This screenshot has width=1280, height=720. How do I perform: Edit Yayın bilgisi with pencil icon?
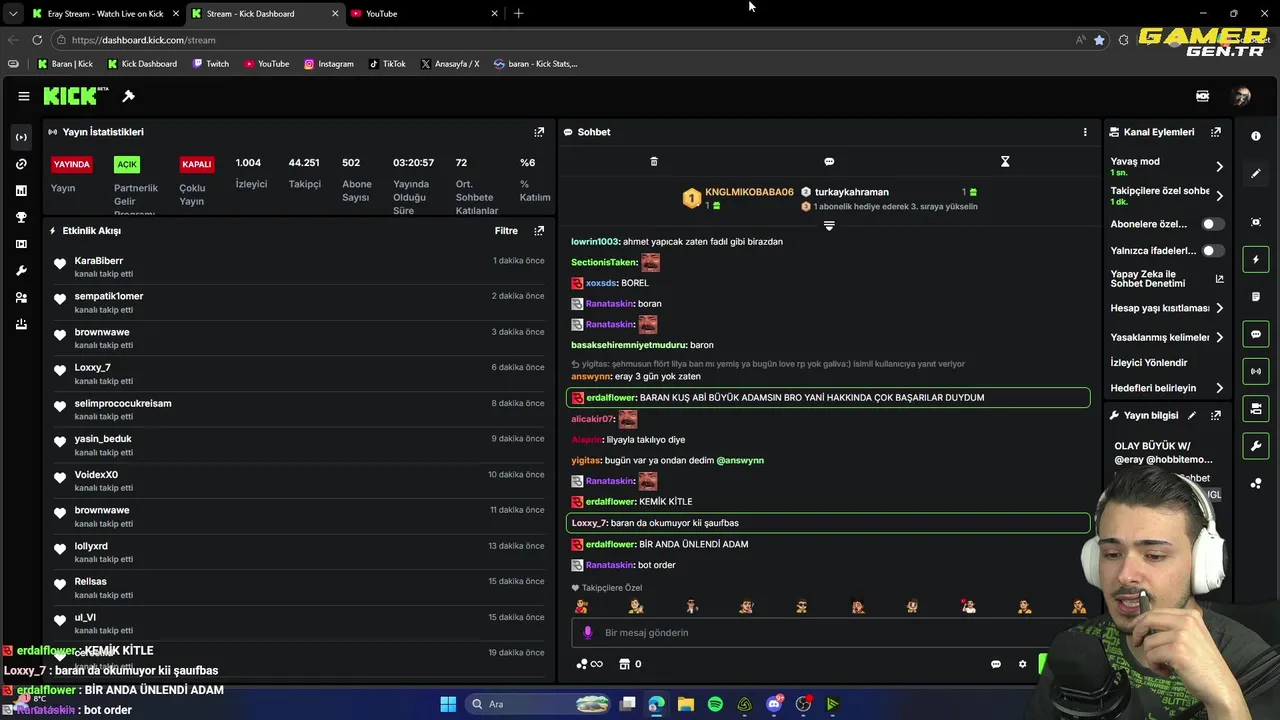[x=1192, y=415]
